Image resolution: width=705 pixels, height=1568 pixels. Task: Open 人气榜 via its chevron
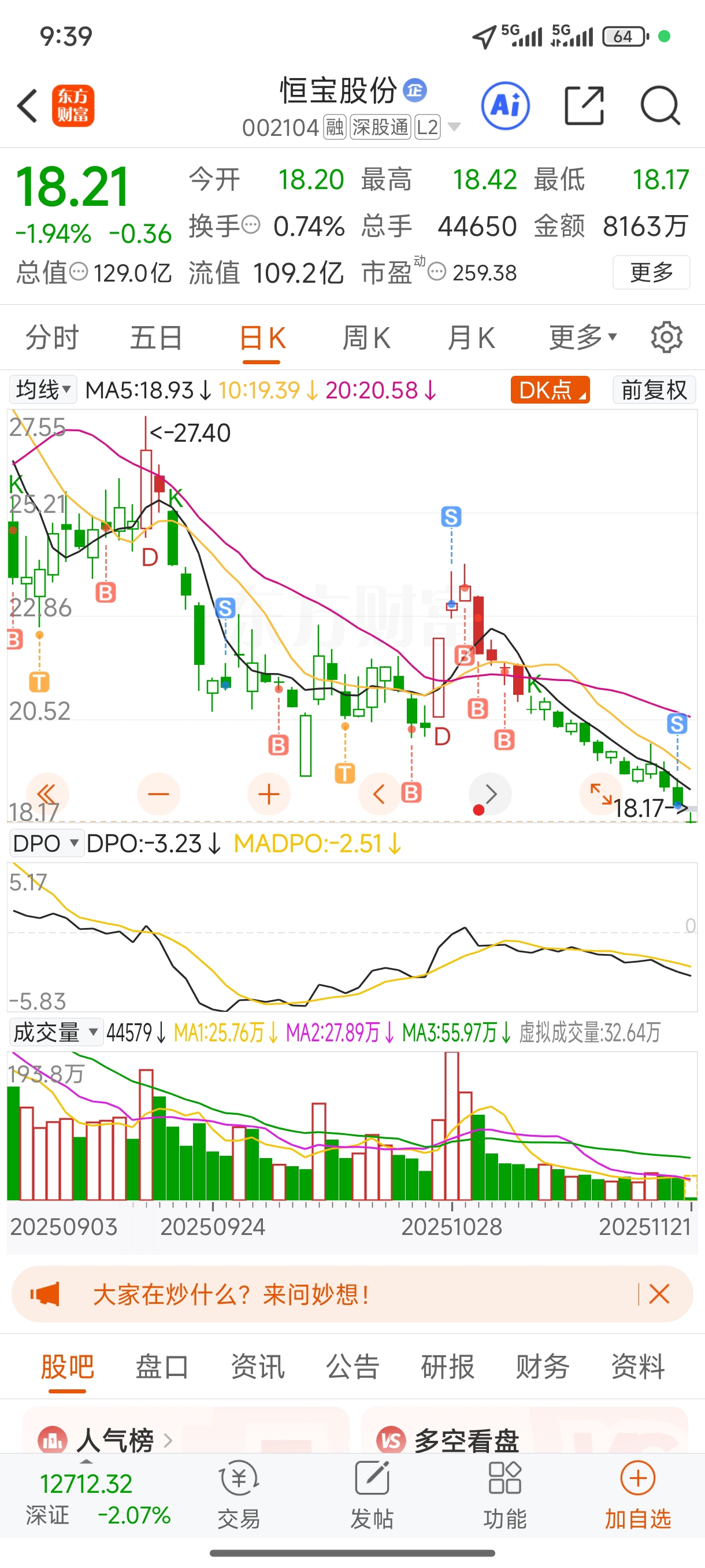pos(169,1441)
